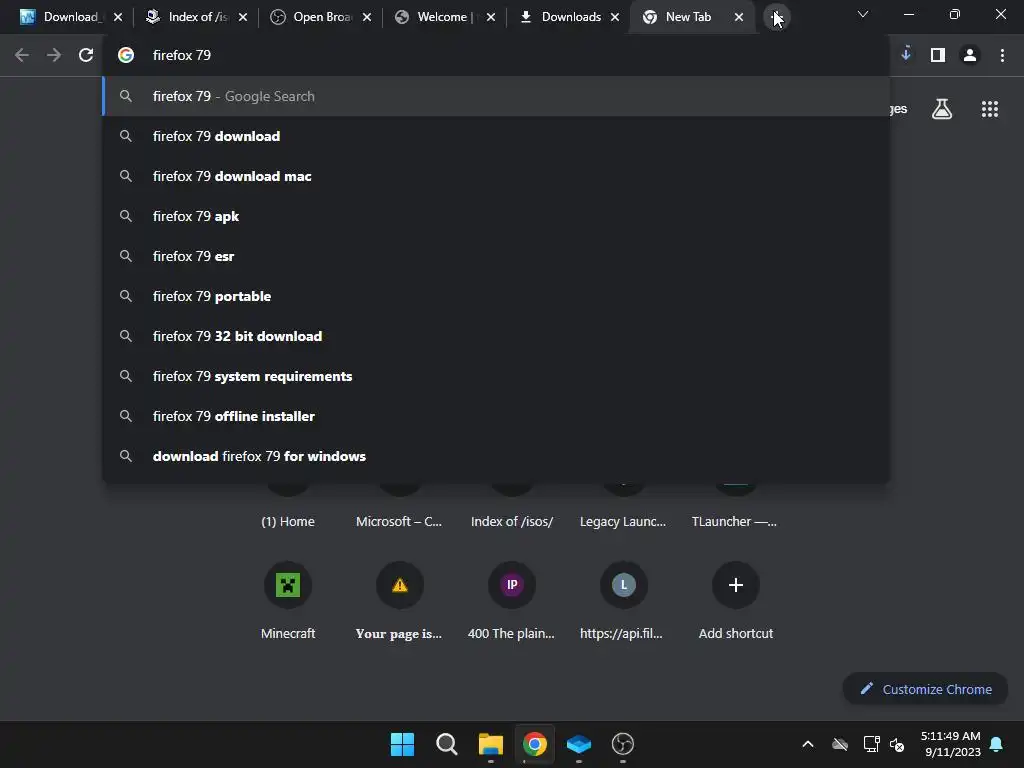Open the Minecraft shortcut
Image resolution: width=1024 pixels, height=768 pixels.
(288, 585)
